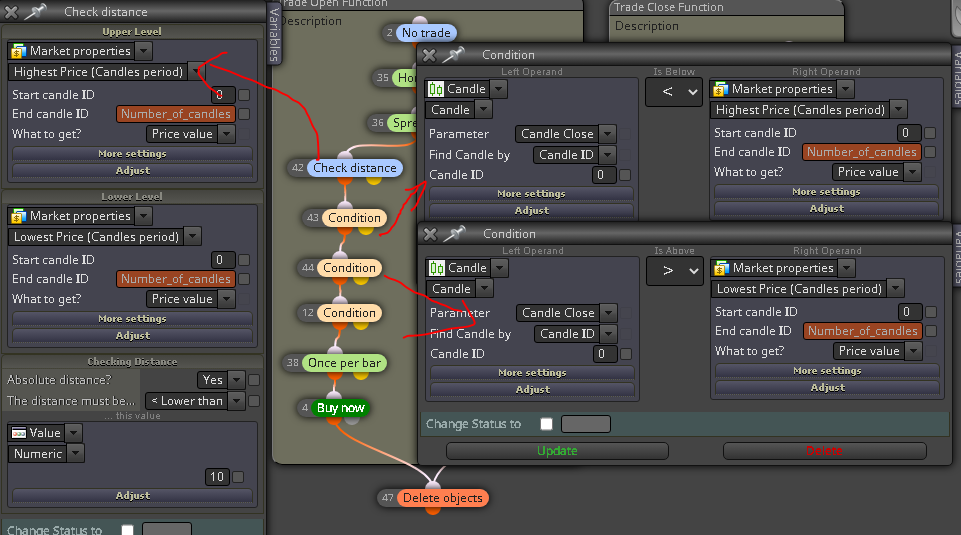Viewport: 961px width, 535px height.
Task: Tick the Change Status to checkbox in Condition panel
Action: (x=546, y=424)
